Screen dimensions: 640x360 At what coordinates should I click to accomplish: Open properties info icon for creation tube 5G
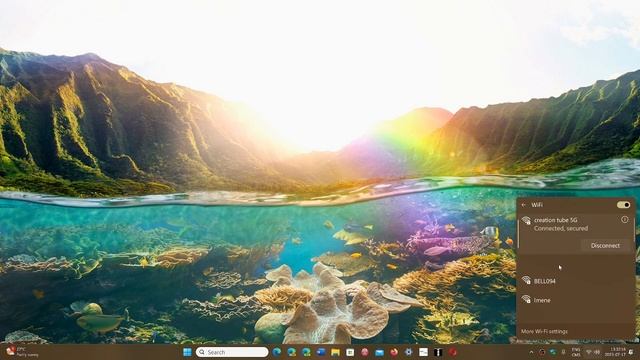[x=624, y=220]
